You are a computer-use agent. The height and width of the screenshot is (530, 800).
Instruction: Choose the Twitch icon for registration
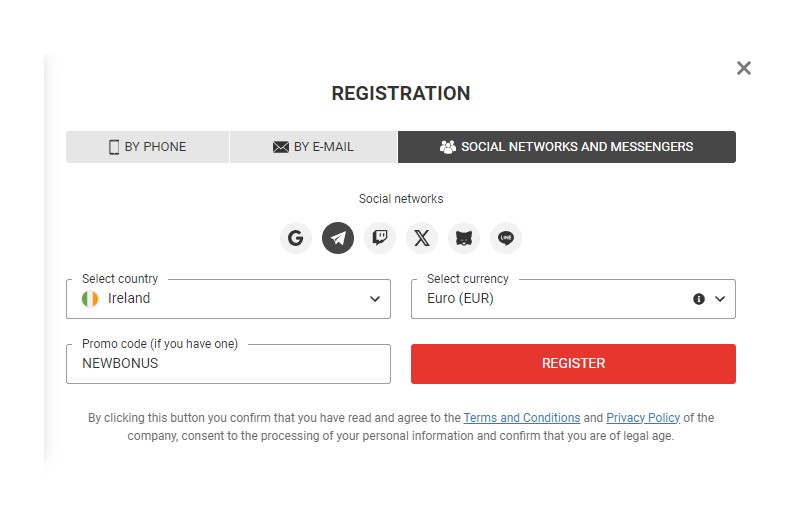point(380,238)
